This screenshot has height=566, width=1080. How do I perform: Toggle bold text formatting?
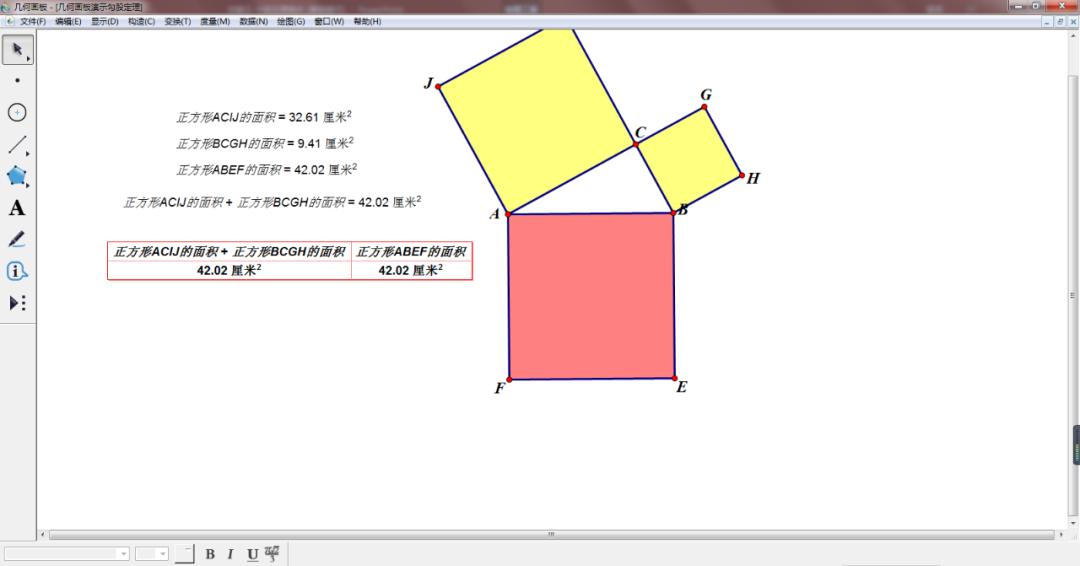pos(210,554)
